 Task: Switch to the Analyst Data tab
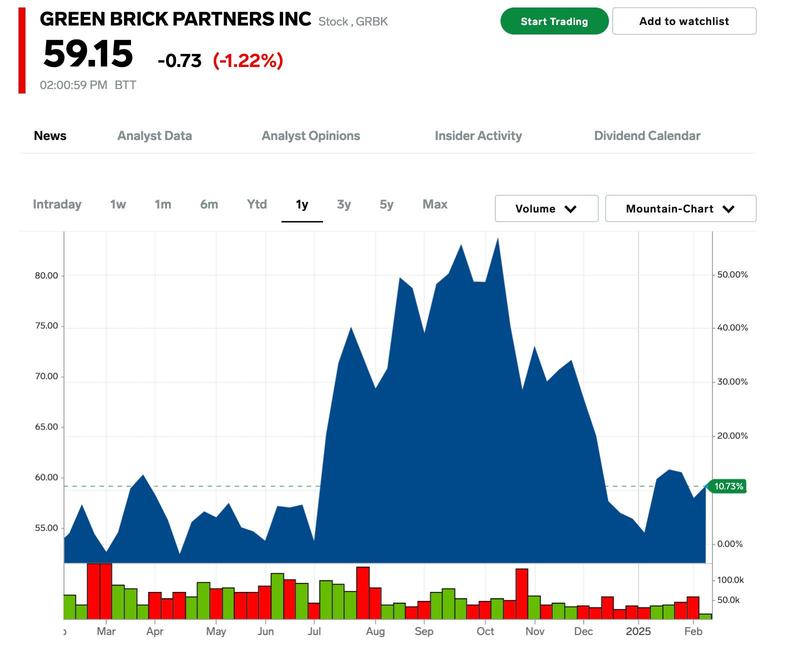(154, 136)
